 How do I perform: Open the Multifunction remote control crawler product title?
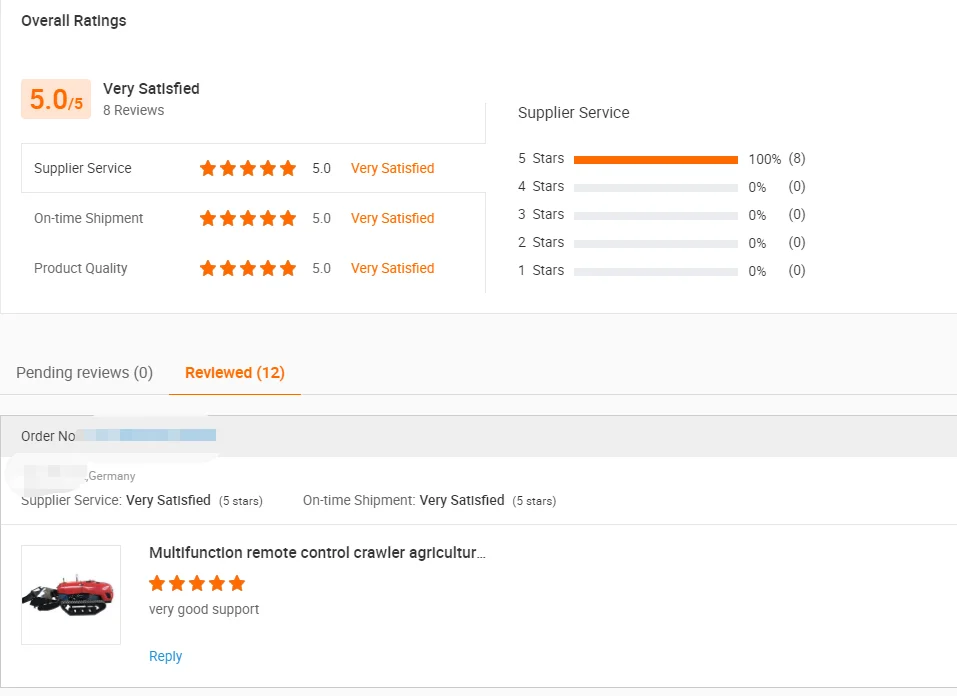click(317, 553)
